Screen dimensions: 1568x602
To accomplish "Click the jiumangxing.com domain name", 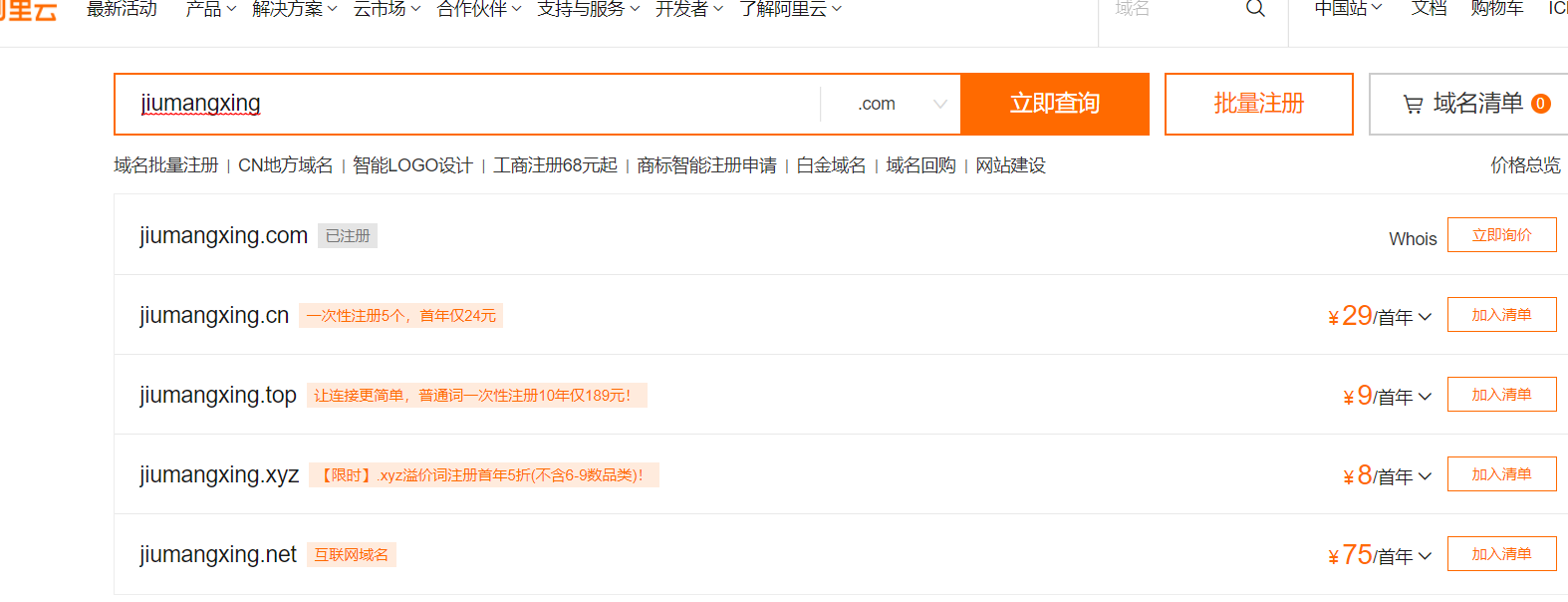I will (223, 236).
